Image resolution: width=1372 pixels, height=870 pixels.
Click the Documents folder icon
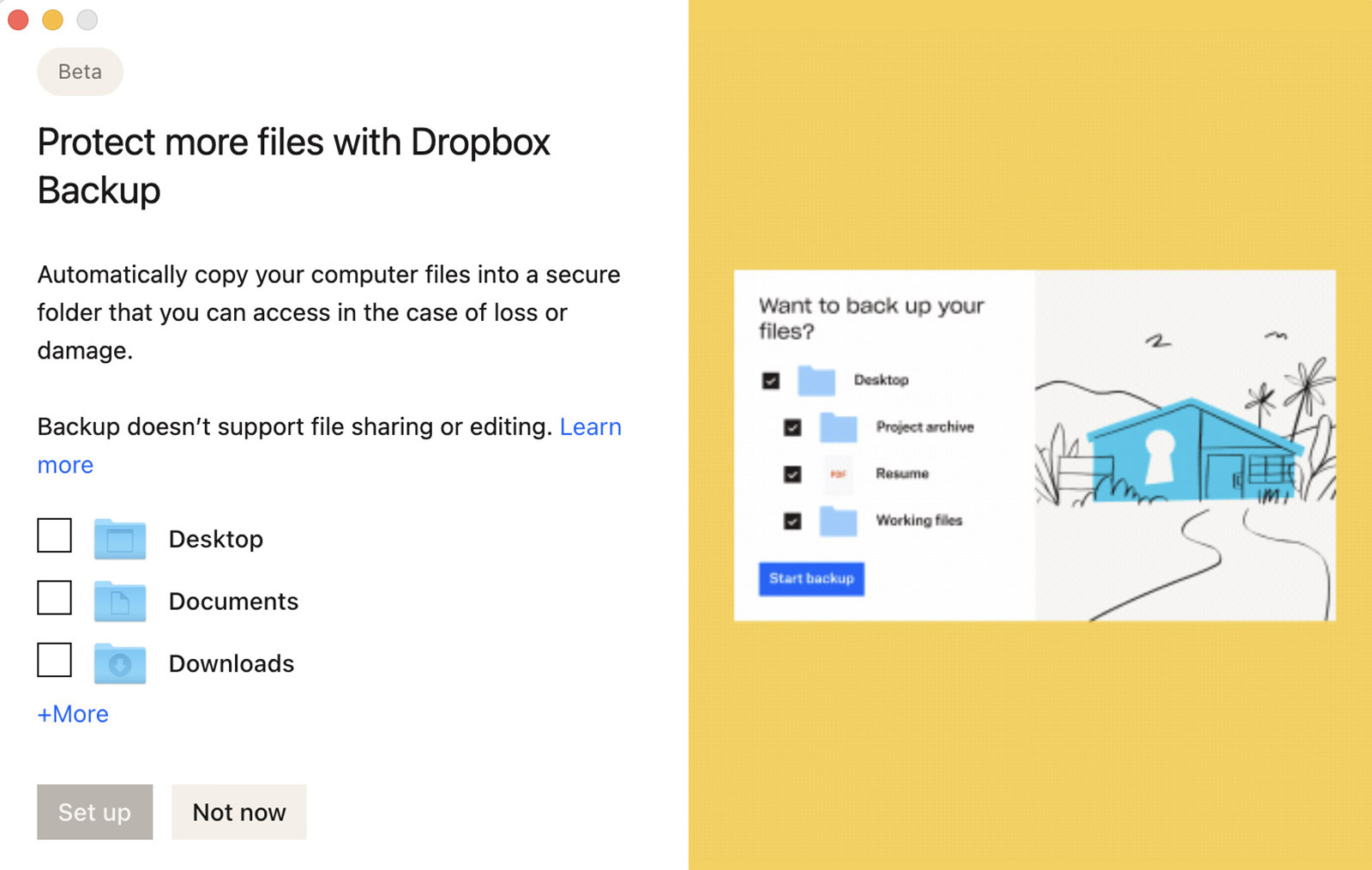[119, 601]
